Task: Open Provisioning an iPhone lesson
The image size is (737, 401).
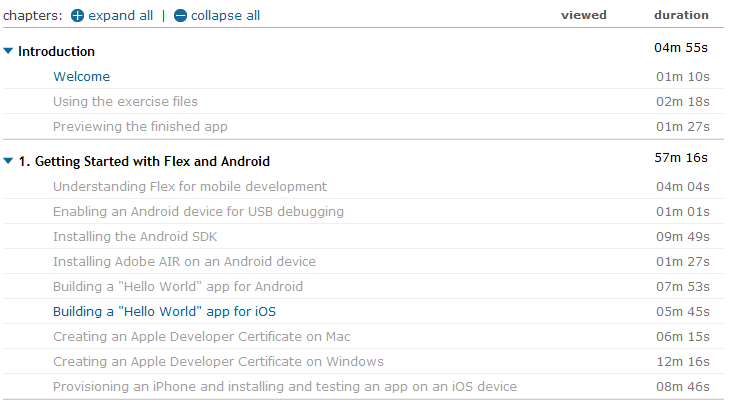Action: coord(284,387)
